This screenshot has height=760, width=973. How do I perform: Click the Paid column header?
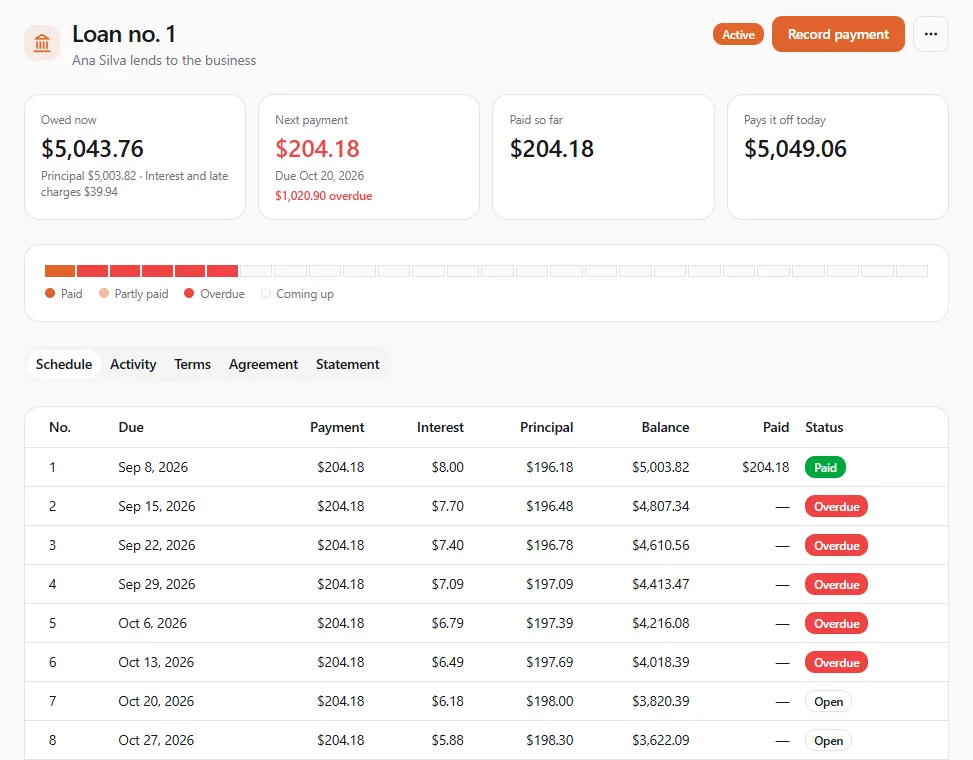coord(776,427)
